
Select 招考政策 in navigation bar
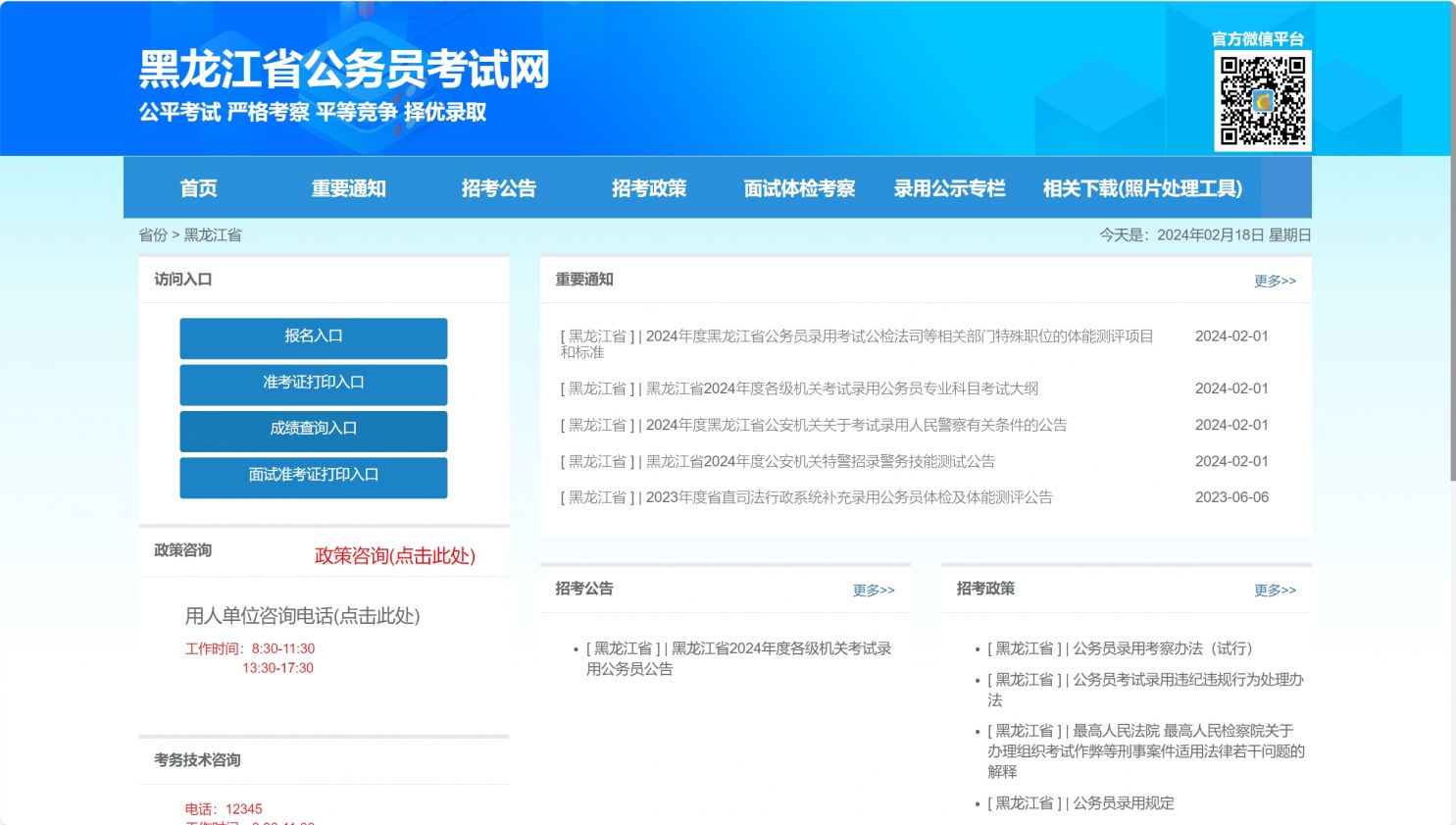649,188
